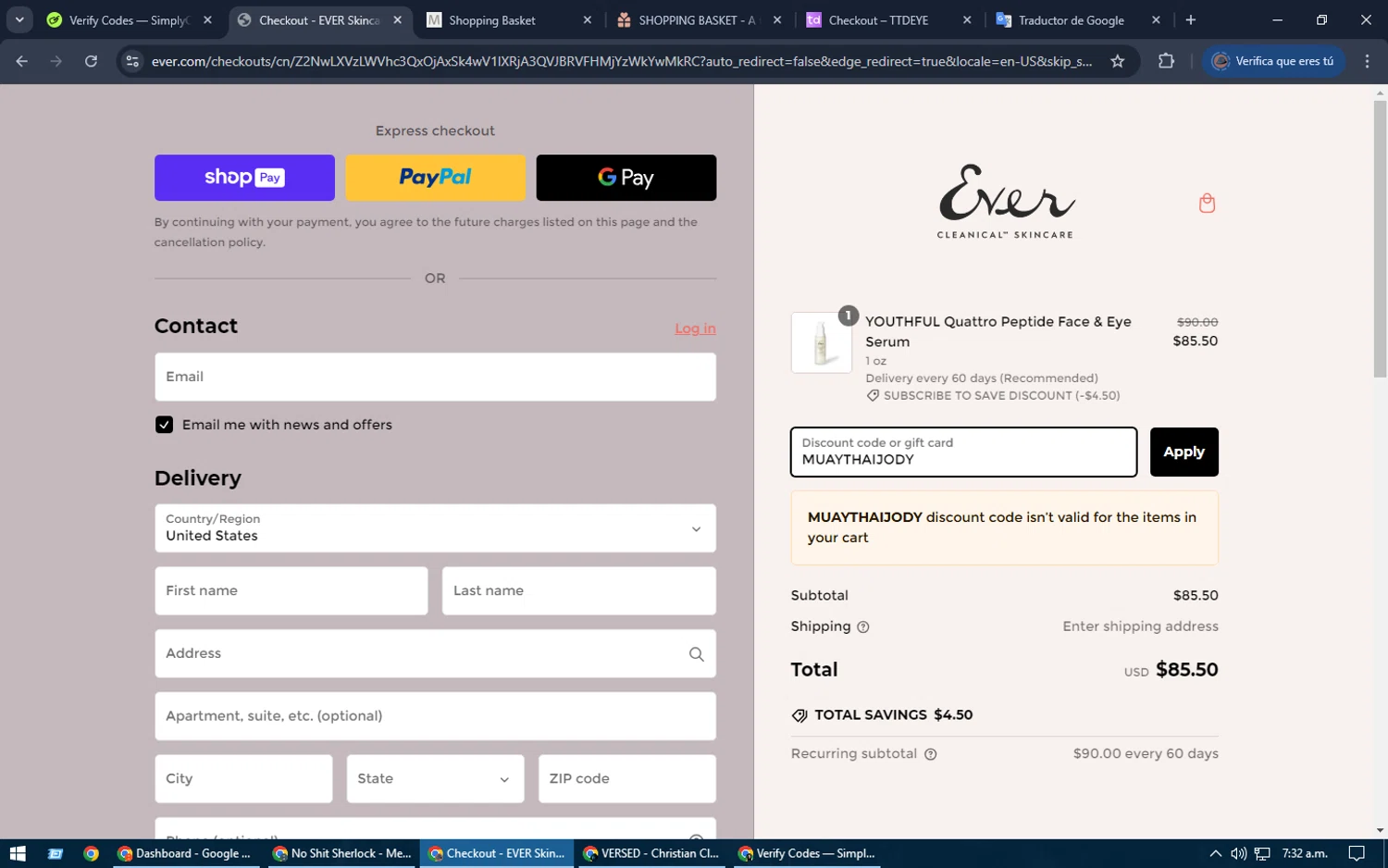Go forward in browser history
Viewport: 1388px width, 868px height.
coord(56,61)
